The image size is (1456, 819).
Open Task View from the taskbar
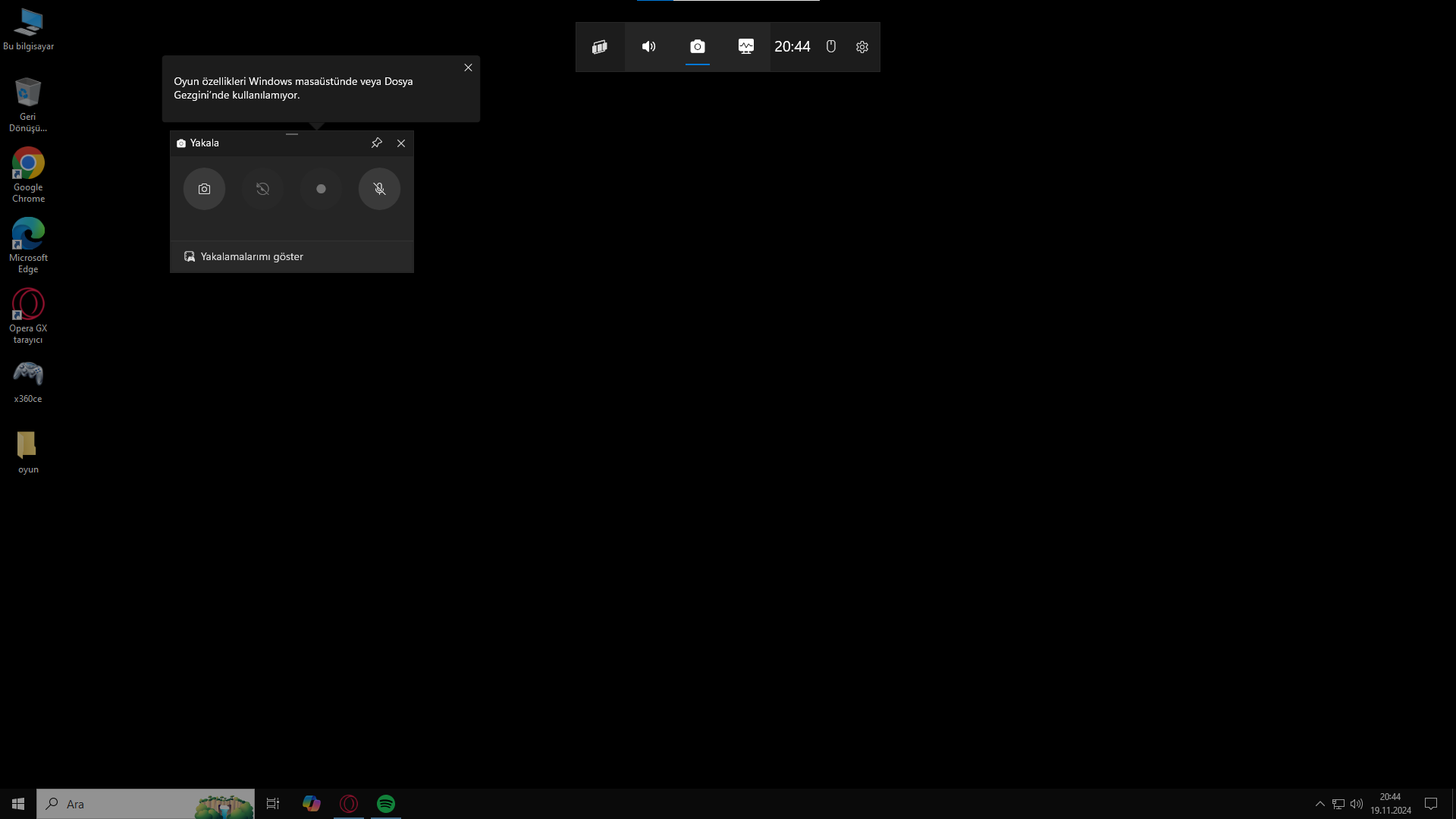click(273, 804)
